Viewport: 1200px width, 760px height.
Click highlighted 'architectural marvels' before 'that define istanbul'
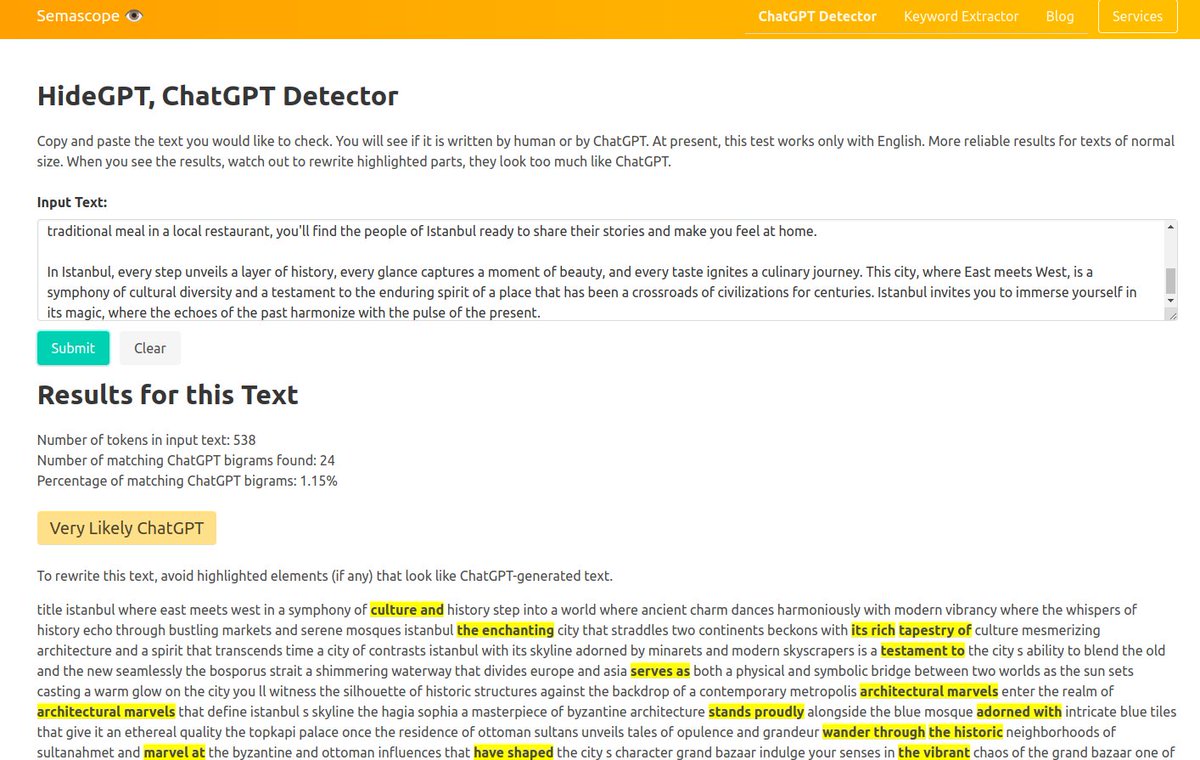coord(106,712)
